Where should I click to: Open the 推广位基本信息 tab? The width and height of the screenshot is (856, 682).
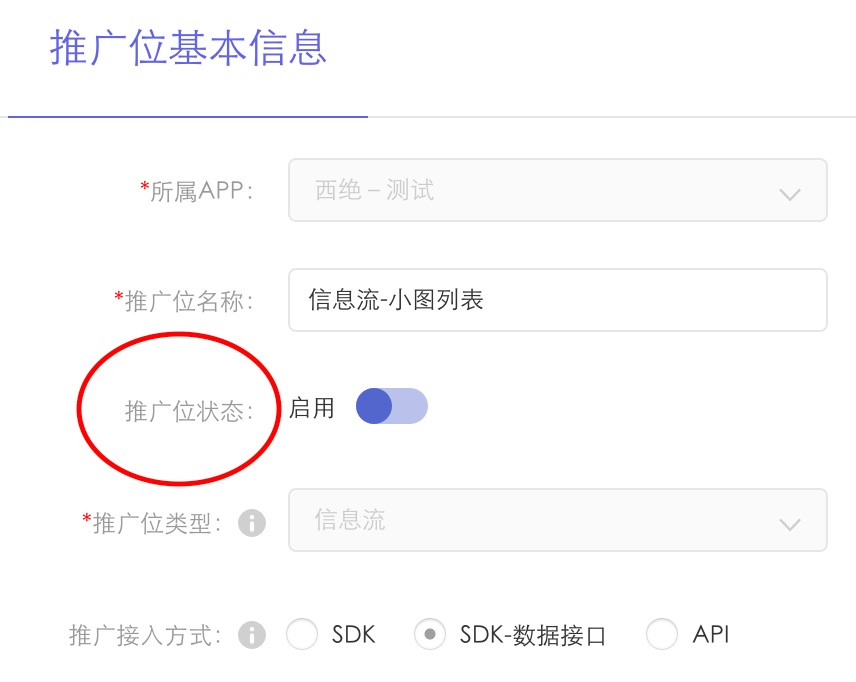click(x=188, y=48)
